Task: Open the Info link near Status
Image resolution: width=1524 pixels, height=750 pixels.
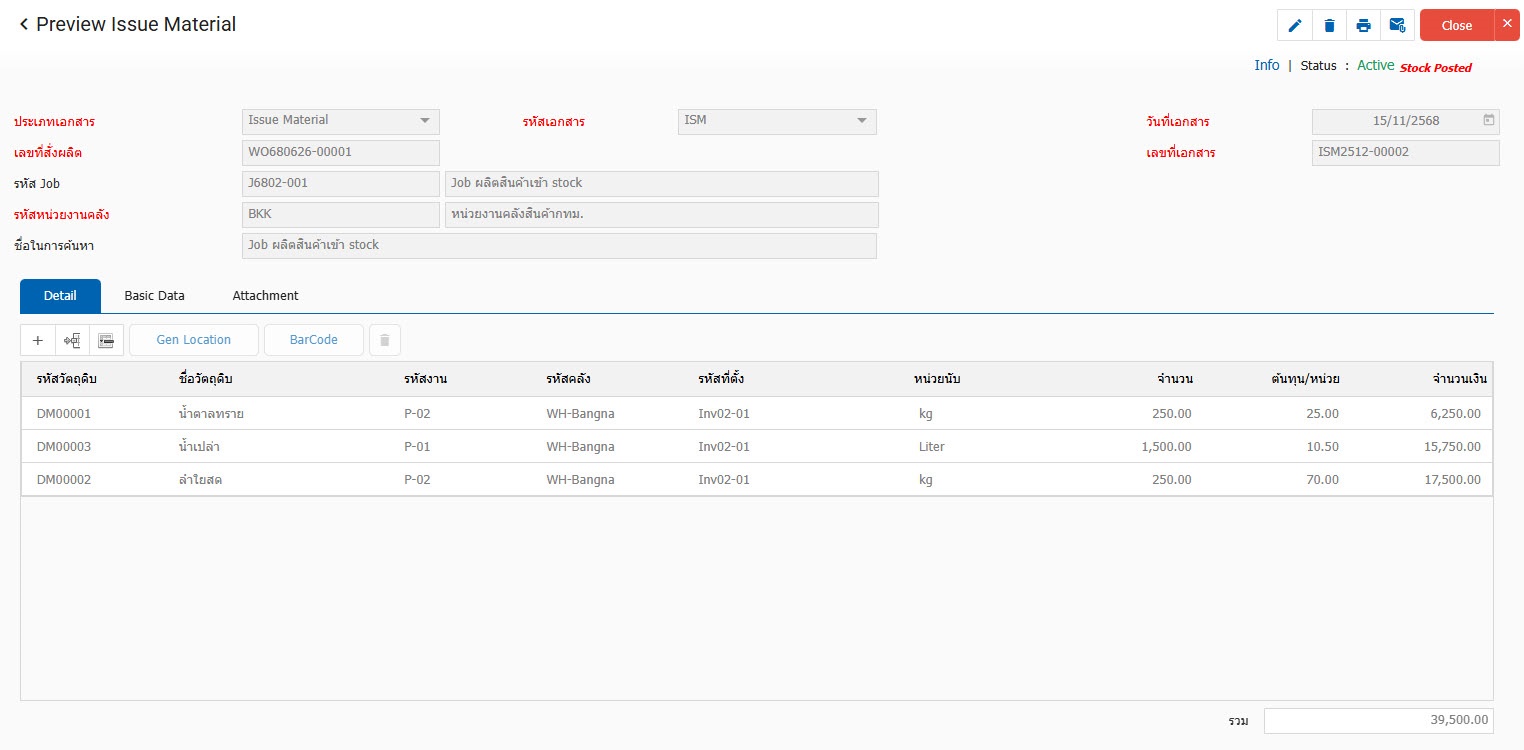Action: point(1266,65)
